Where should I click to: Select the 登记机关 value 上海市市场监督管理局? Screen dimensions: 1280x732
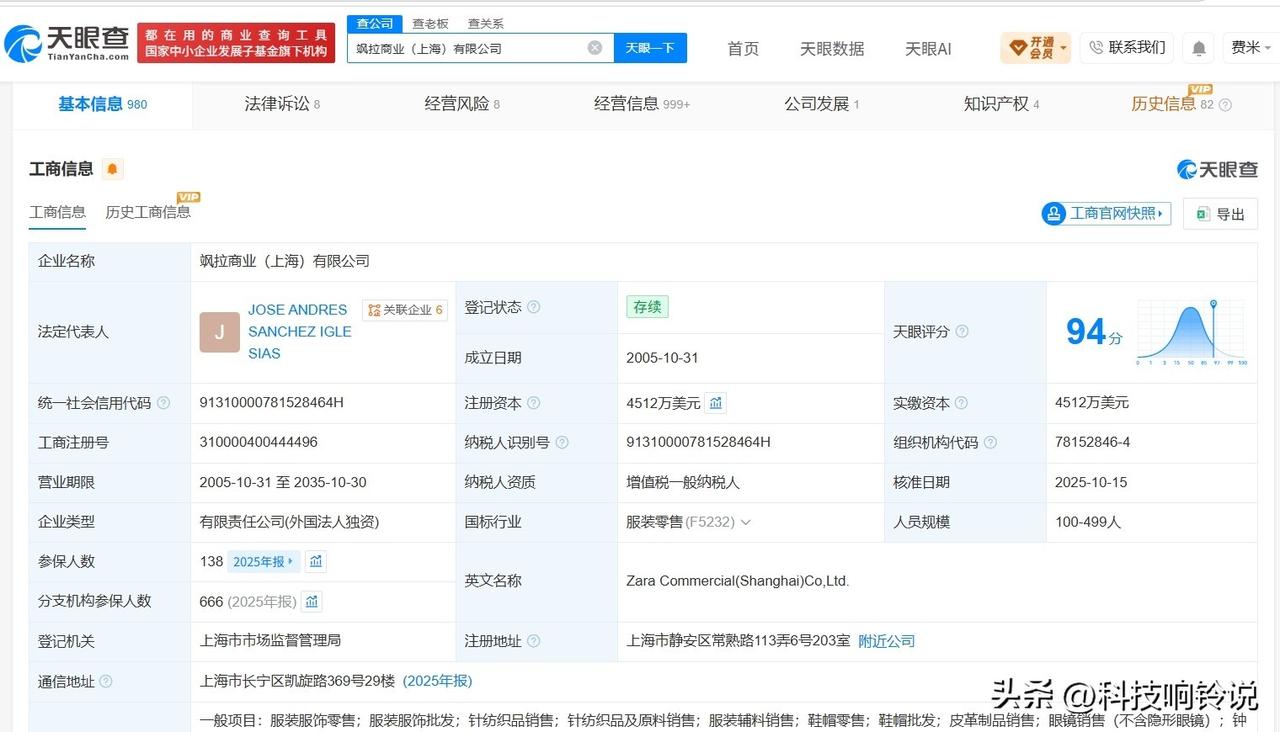click(x=271, y=640)
